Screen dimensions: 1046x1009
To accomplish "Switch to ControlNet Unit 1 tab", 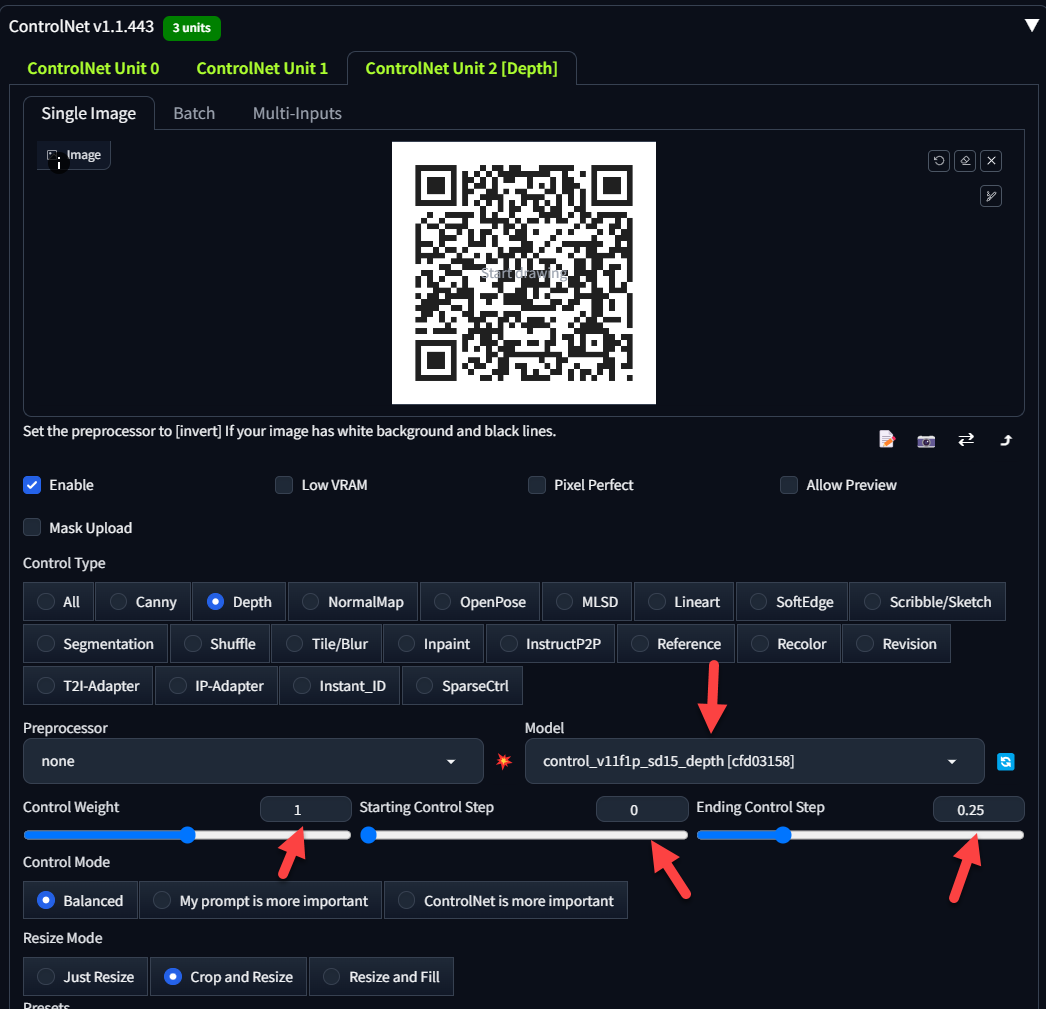I will [x=262, y=69].
